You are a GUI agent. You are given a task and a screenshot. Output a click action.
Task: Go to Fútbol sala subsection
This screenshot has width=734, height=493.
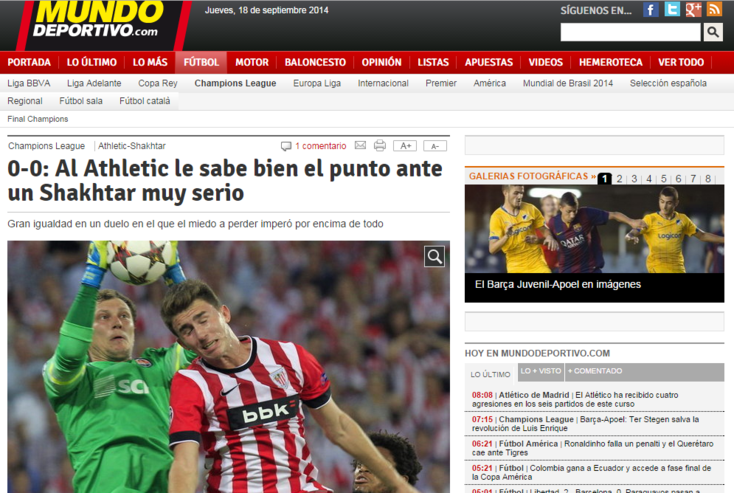pos(81,101)
